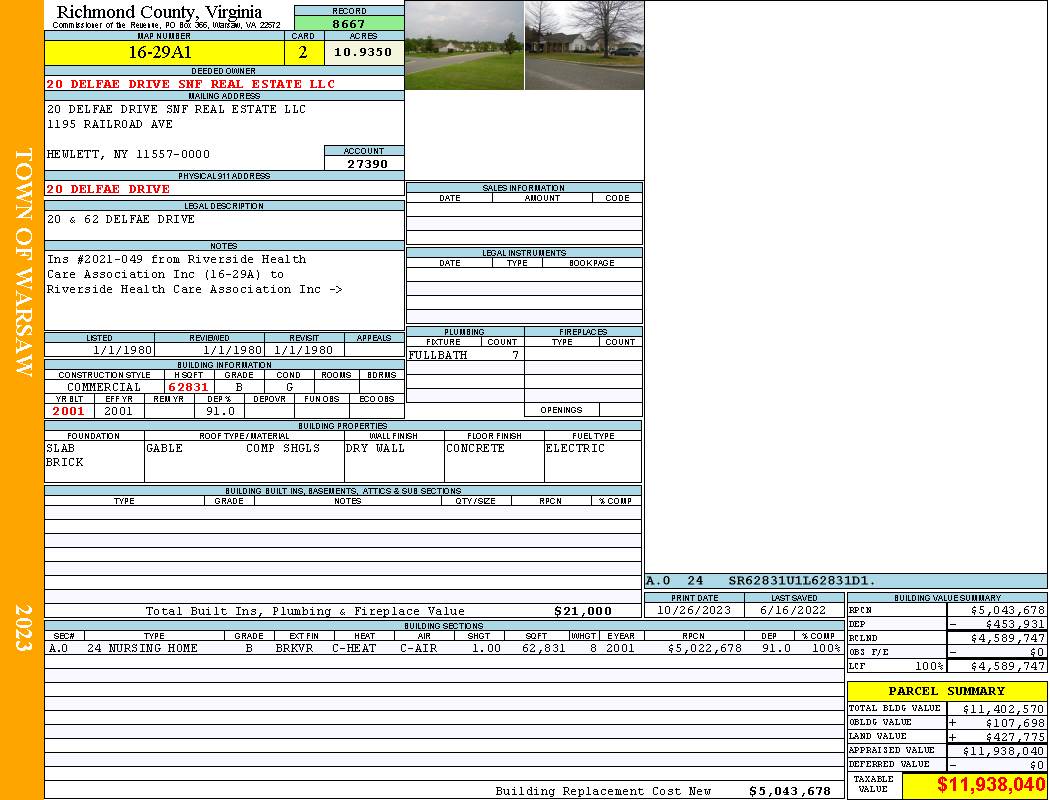Click inside the Riverside Health notes box
Viewport: 1050px width, 800px height.
[x=224, y=289]
